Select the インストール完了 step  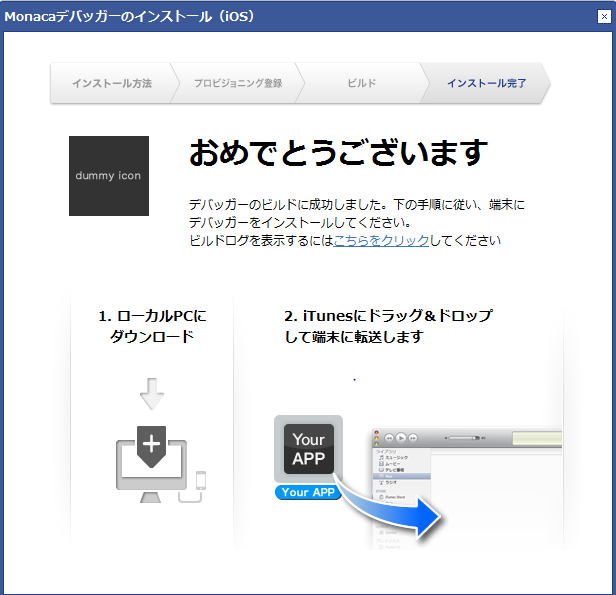click(x=486, y=83)
